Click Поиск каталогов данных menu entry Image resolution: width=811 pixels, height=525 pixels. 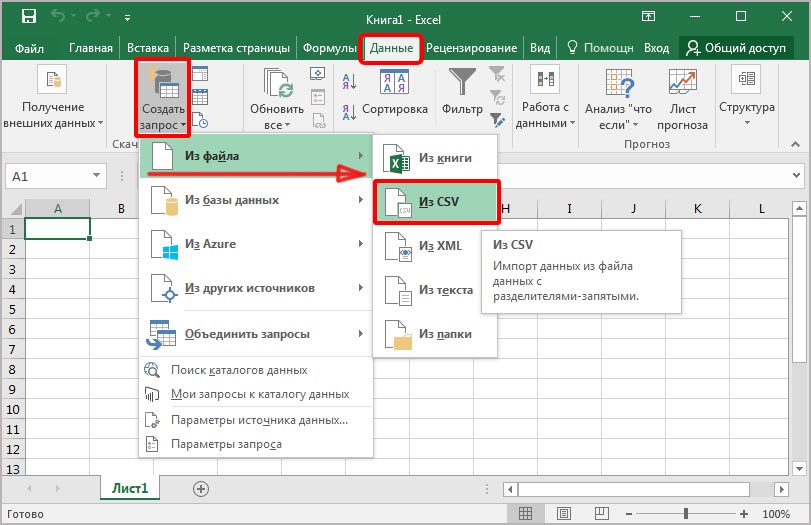point(256,370)
